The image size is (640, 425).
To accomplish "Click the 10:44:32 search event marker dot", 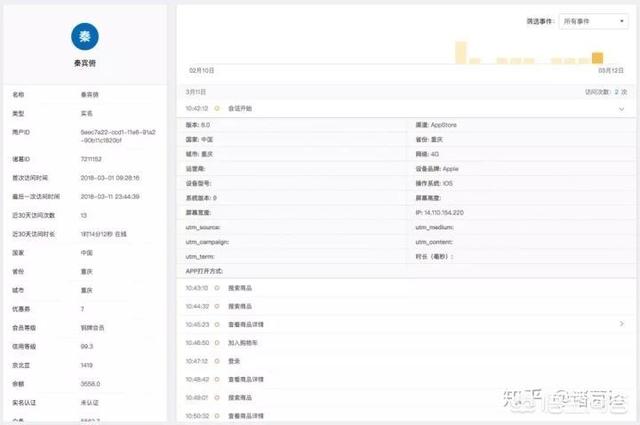I will point(217,306).
